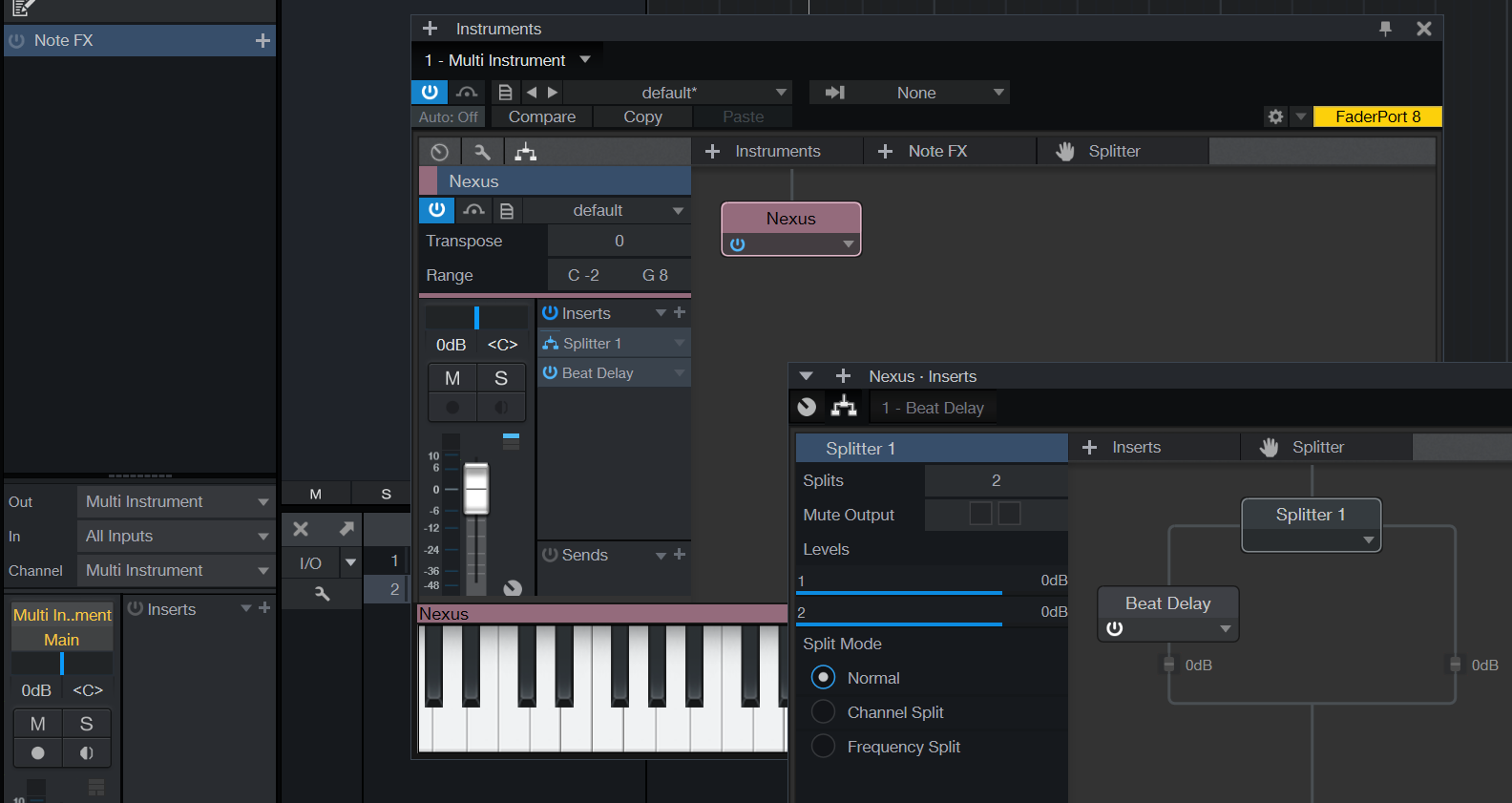The width and height of the screenshot is (1512, 803).
Task: Go to the next preset arrow
Action: [x=553, y=93]
